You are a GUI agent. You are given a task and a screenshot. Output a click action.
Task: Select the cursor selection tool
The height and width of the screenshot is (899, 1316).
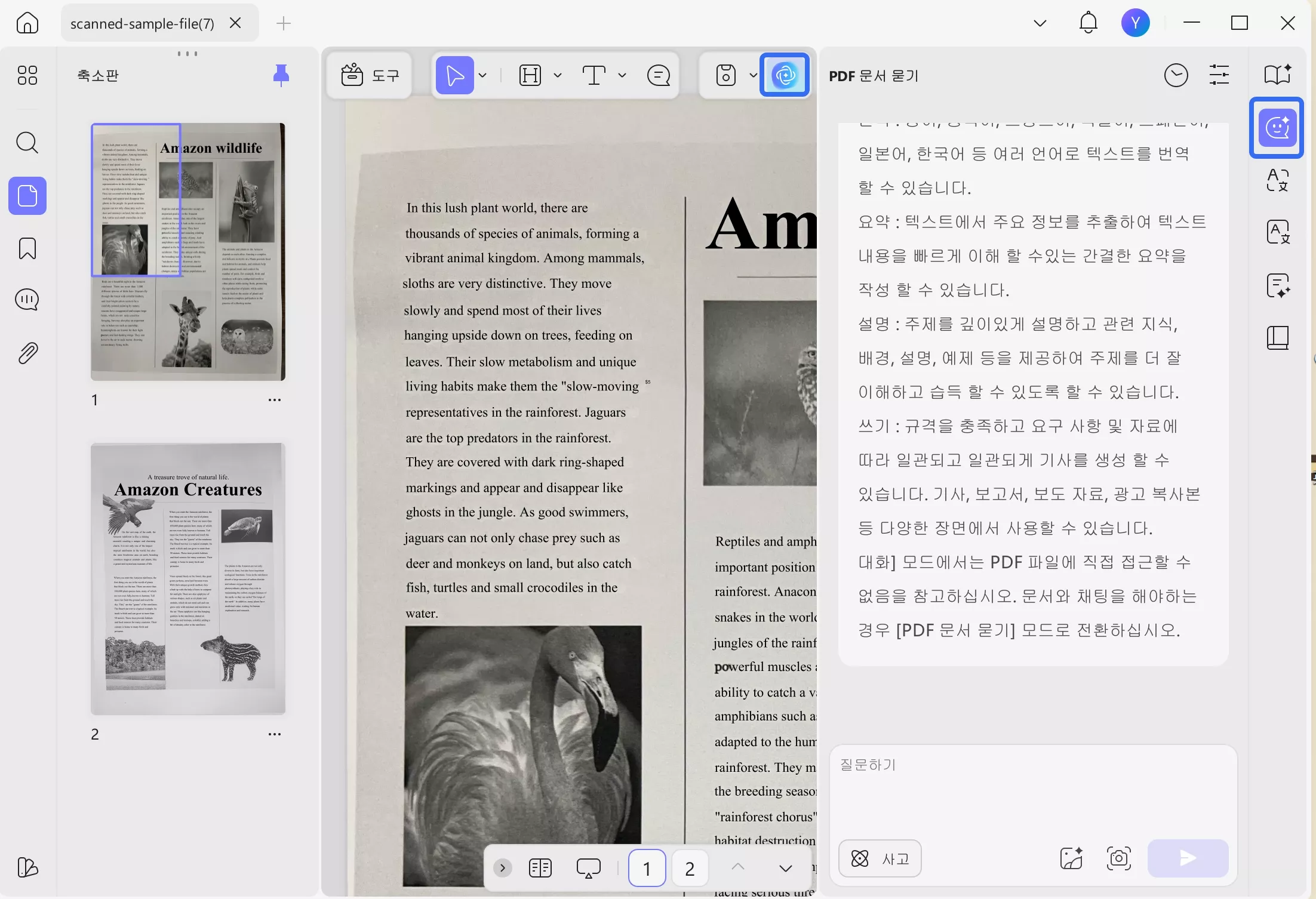pos(455,75)
